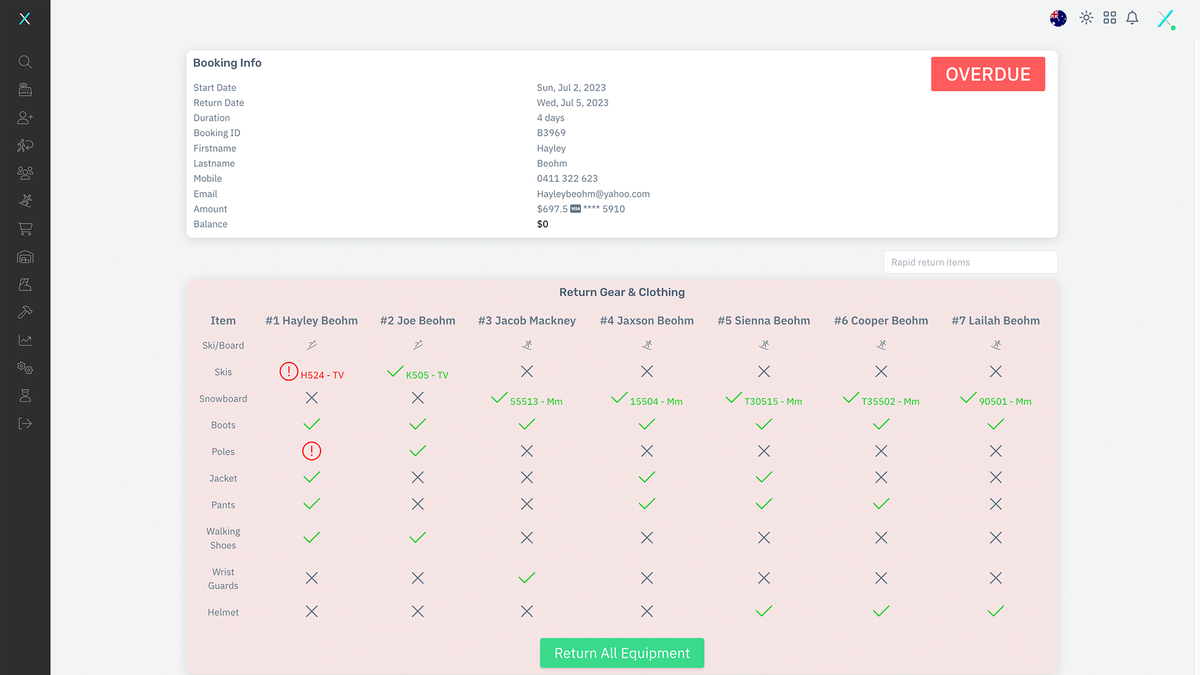
Task: Select Joe's returned ski K505 - TV
Action: [426, 375]
